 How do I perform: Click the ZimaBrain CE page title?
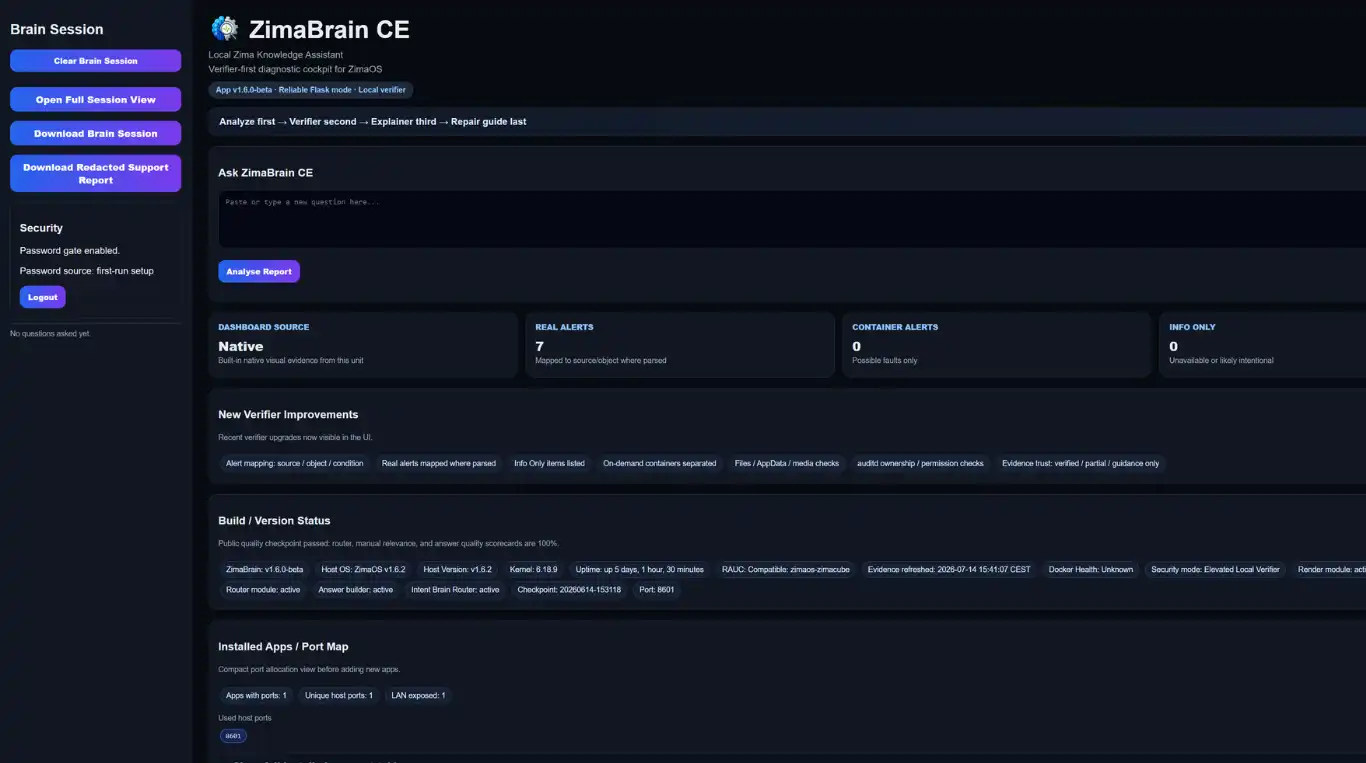pyautogui.click(x=329, y=30)
